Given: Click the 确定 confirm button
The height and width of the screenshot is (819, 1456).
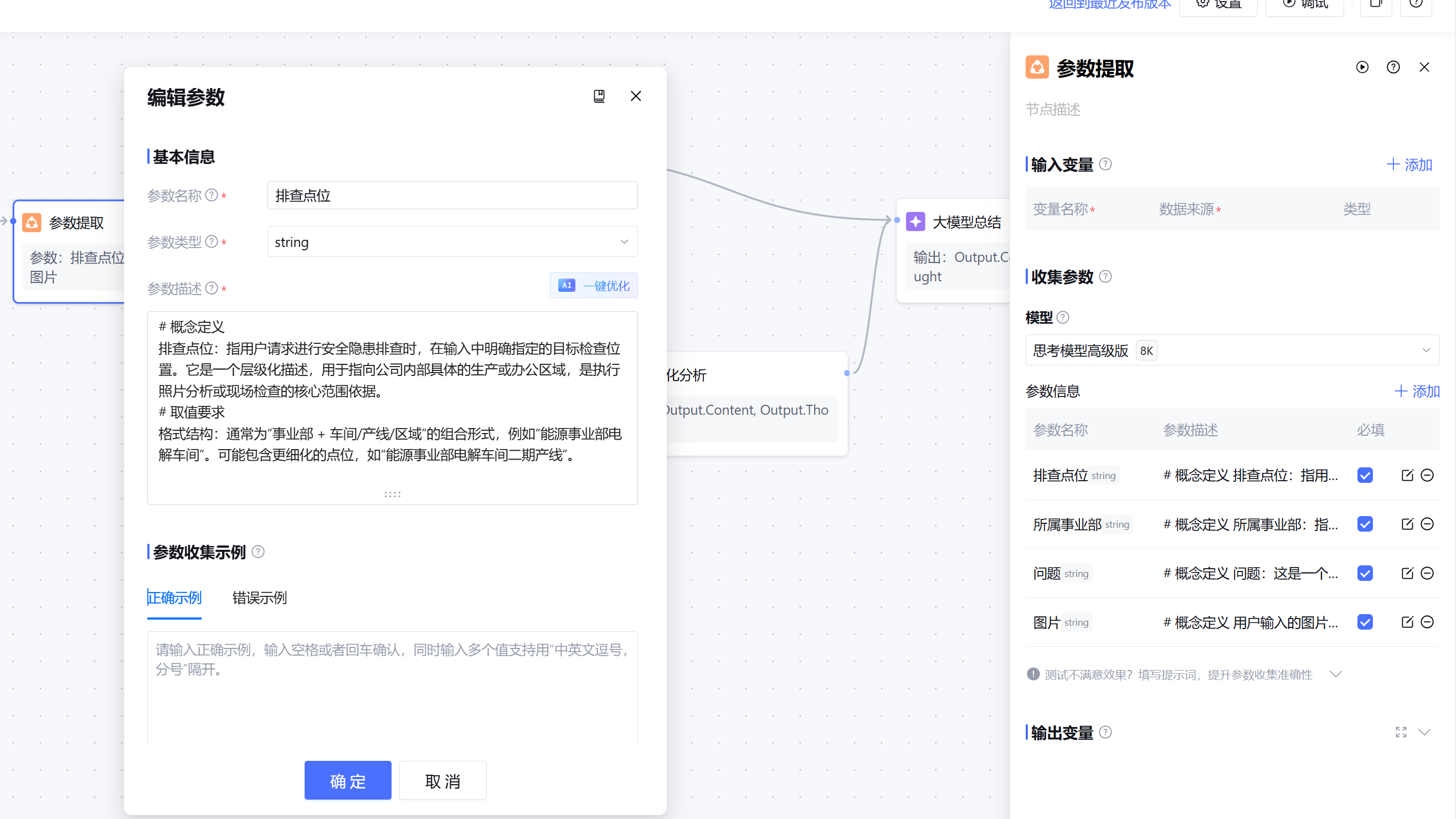Looking at the screenshot, I should point(348,781).
